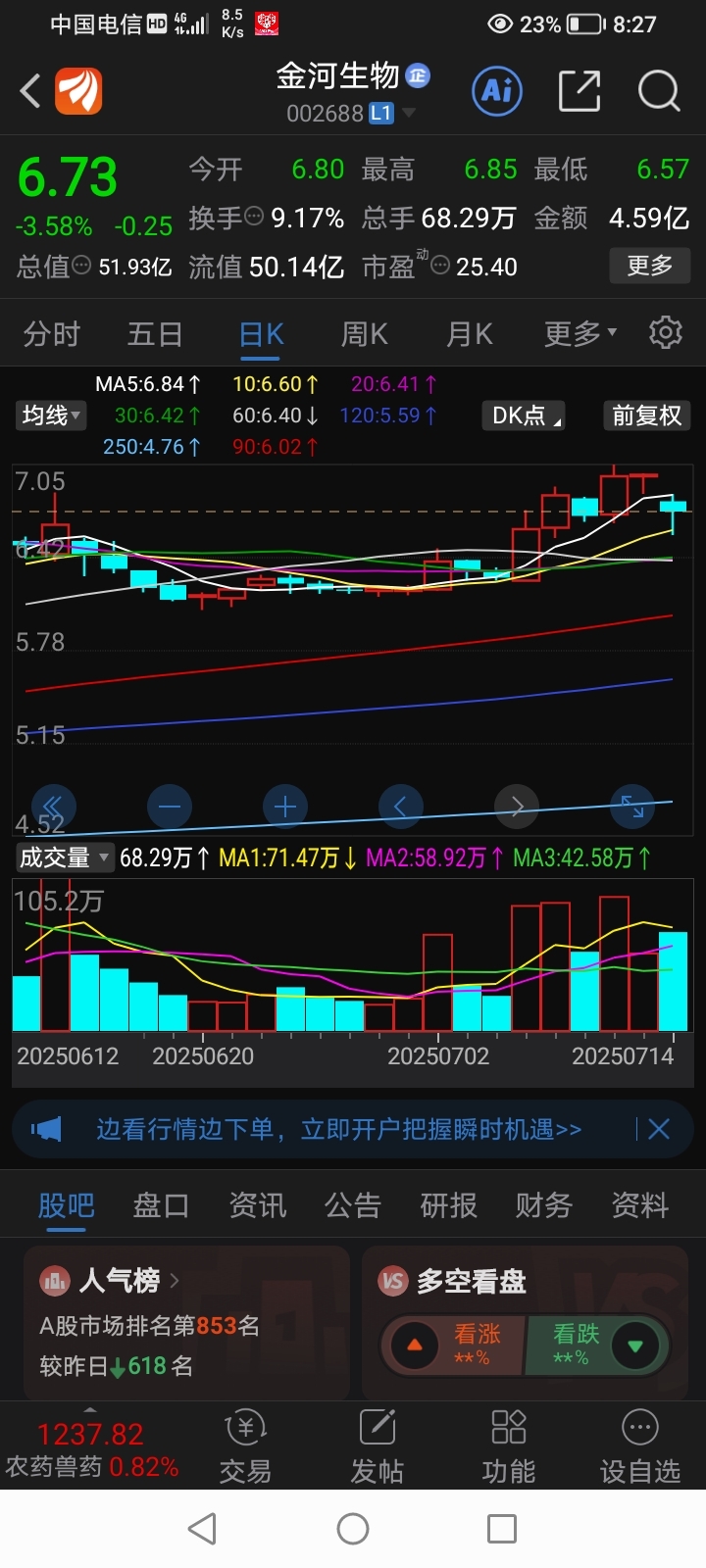Screen dimensions: 706x1568
Task: Expand the 更多 chart period dropdown
Action: point(580,333)
